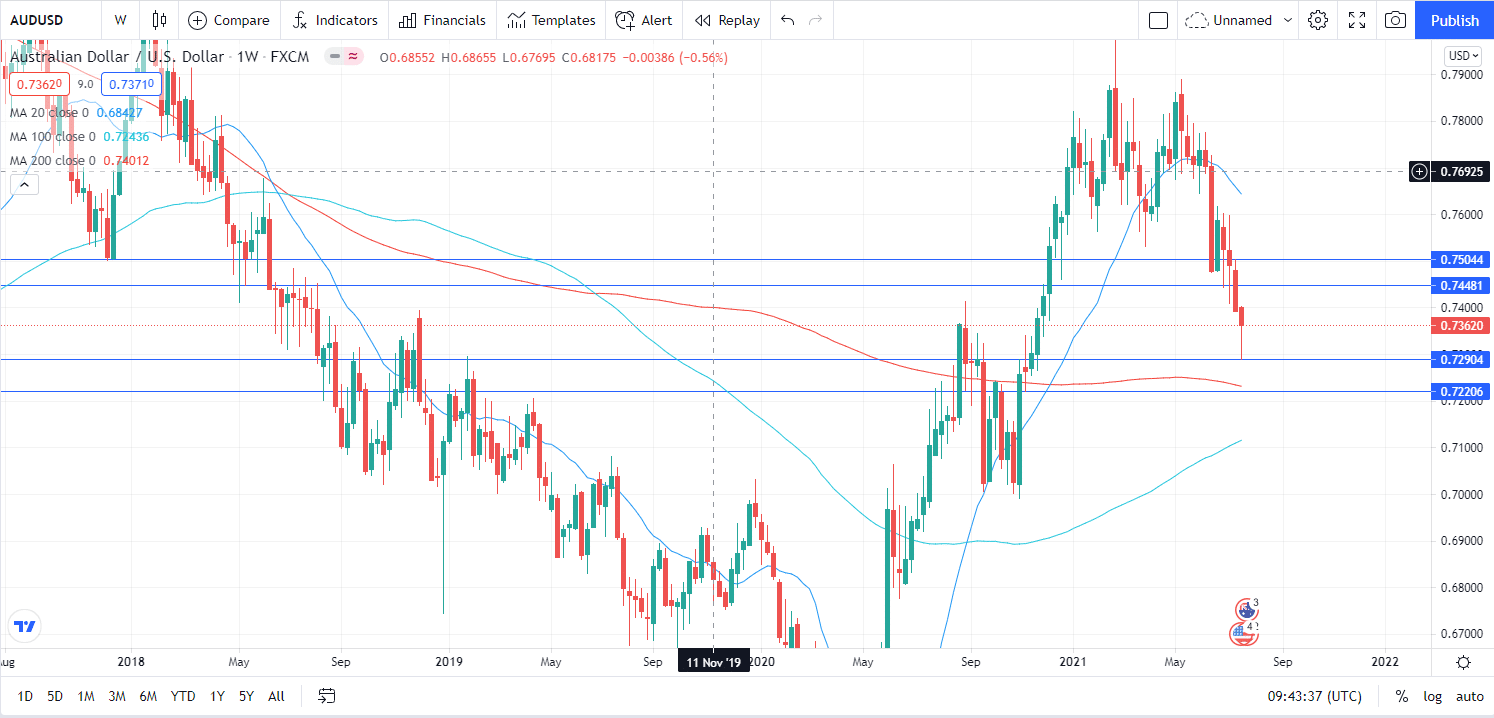Screen dimensions: 1494x718
Task: Click the buy price 0.7371 button
Action: click(131, 85)
